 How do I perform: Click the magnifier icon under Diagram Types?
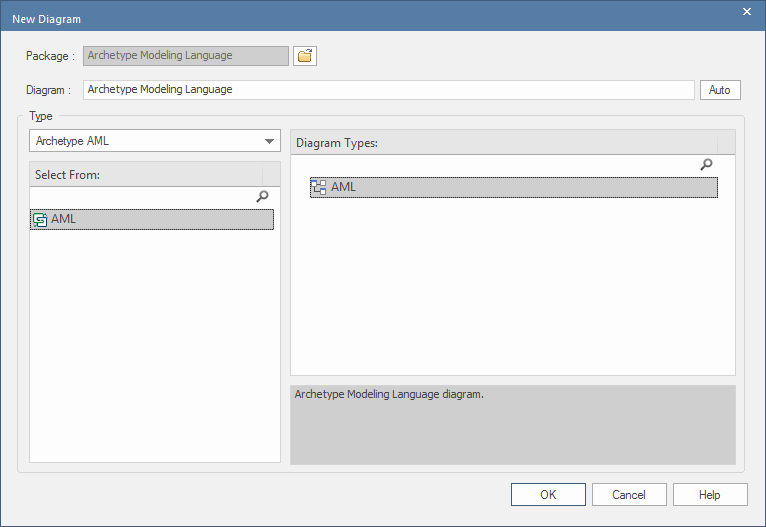[x=706, y=164]
